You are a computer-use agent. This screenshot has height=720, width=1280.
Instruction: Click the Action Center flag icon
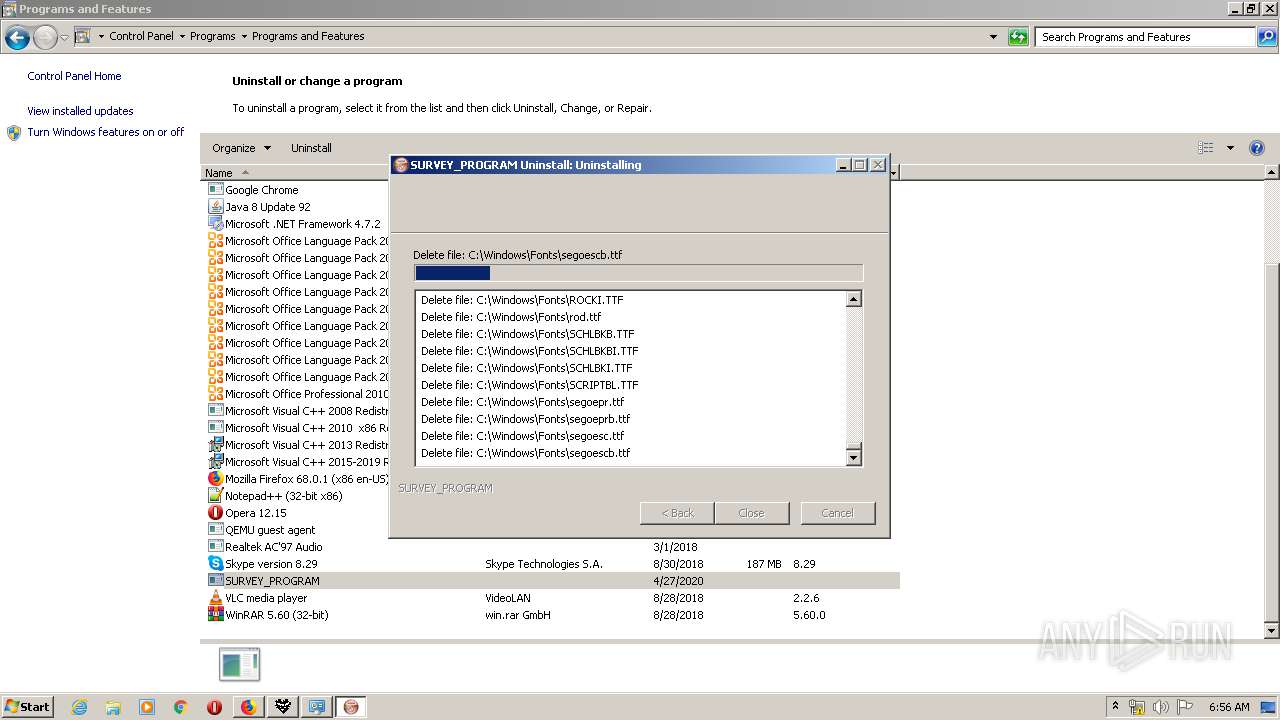[1185, 707]
